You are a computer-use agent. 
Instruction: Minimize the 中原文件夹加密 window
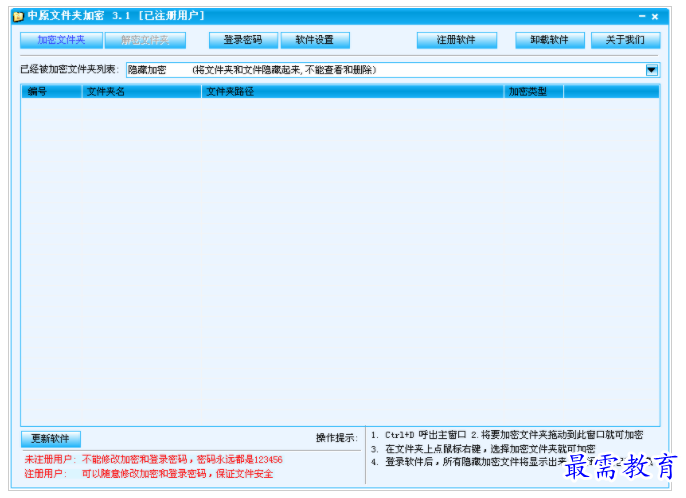click(642, 16)
